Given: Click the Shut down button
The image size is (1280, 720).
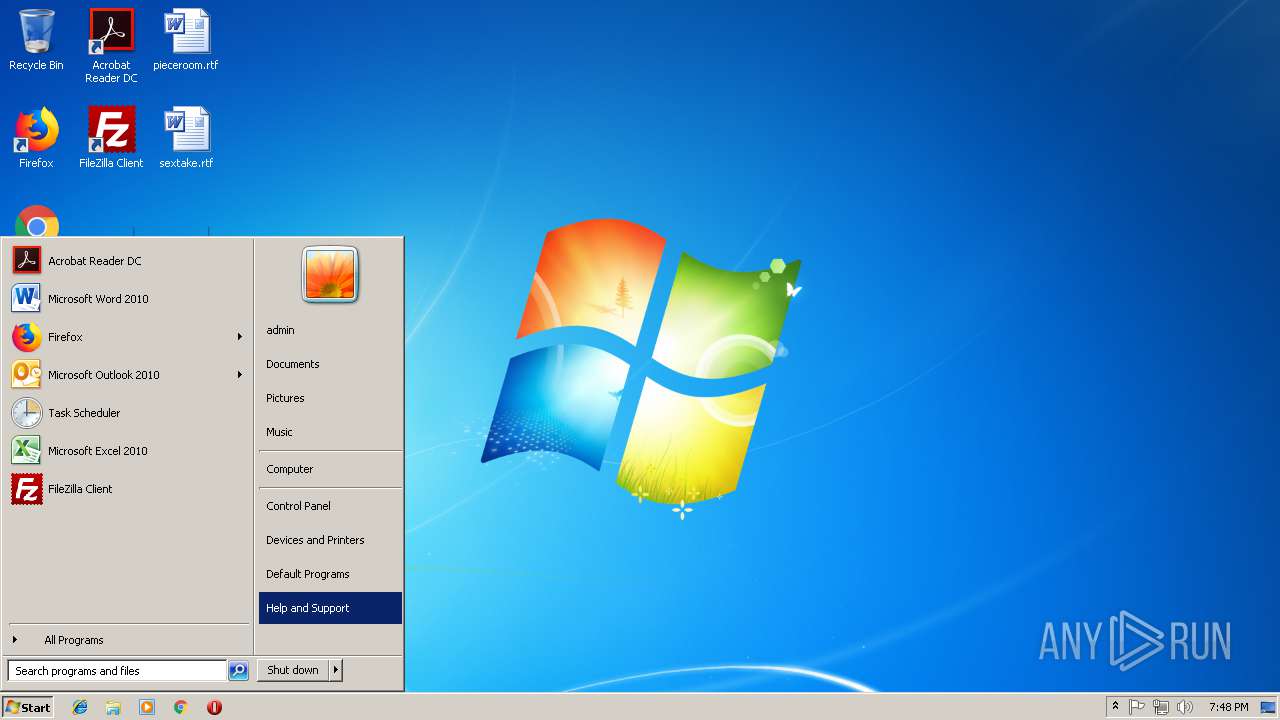Looking at the screenshot, I should click(x=293, y=670).
